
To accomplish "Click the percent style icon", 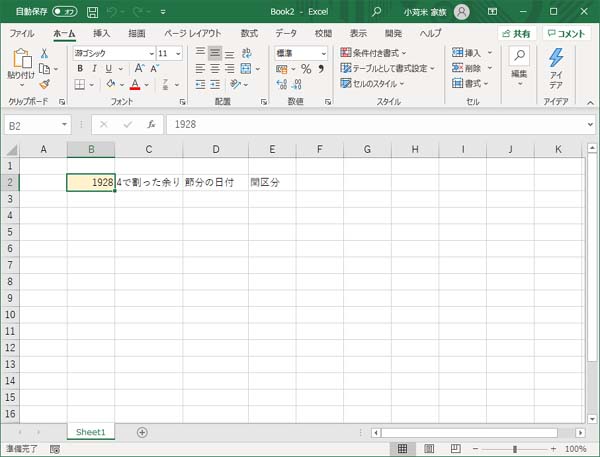I will [306, 69].
